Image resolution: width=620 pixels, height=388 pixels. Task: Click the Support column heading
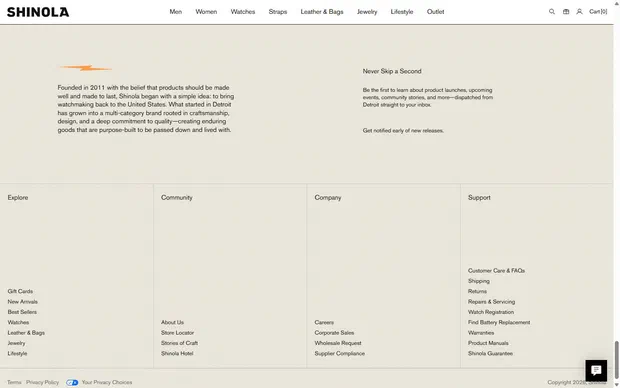(479, 197)
